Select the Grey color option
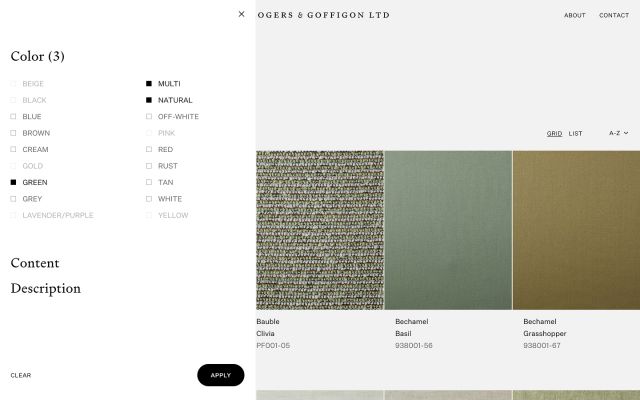Image resolution: width=640 pixels, height=400 pixels. click(x=13, y=199)
